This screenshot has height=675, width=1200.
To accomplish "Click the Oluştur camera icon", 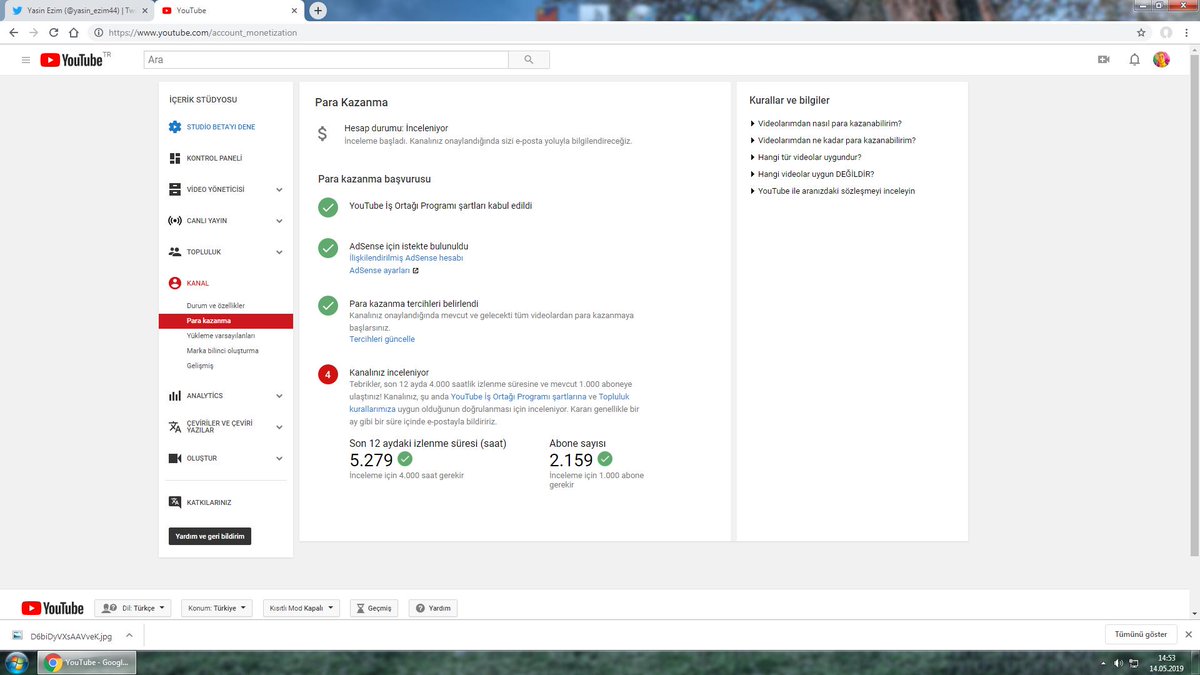I will tap(175, 458).
